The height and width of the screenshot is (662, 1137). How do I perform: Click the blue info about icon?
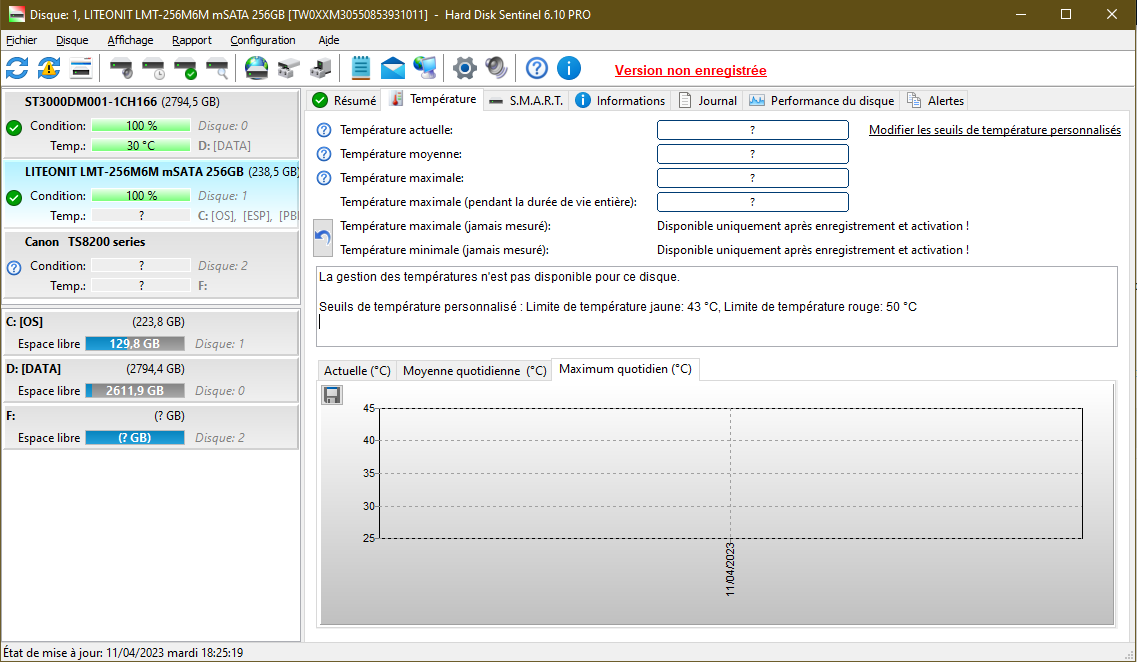tap(569, 68)
